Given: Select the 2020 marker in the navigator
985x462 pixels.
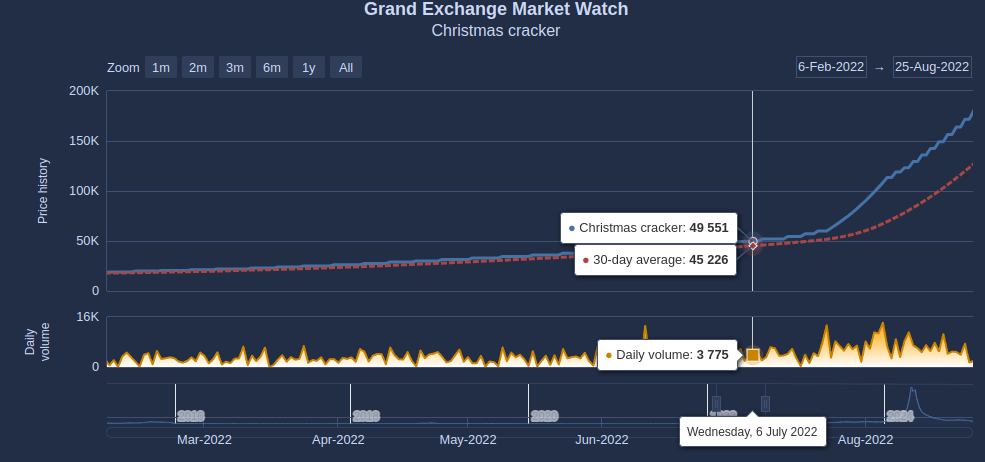Looking at the screenshot, I should [x=545, y=415].
